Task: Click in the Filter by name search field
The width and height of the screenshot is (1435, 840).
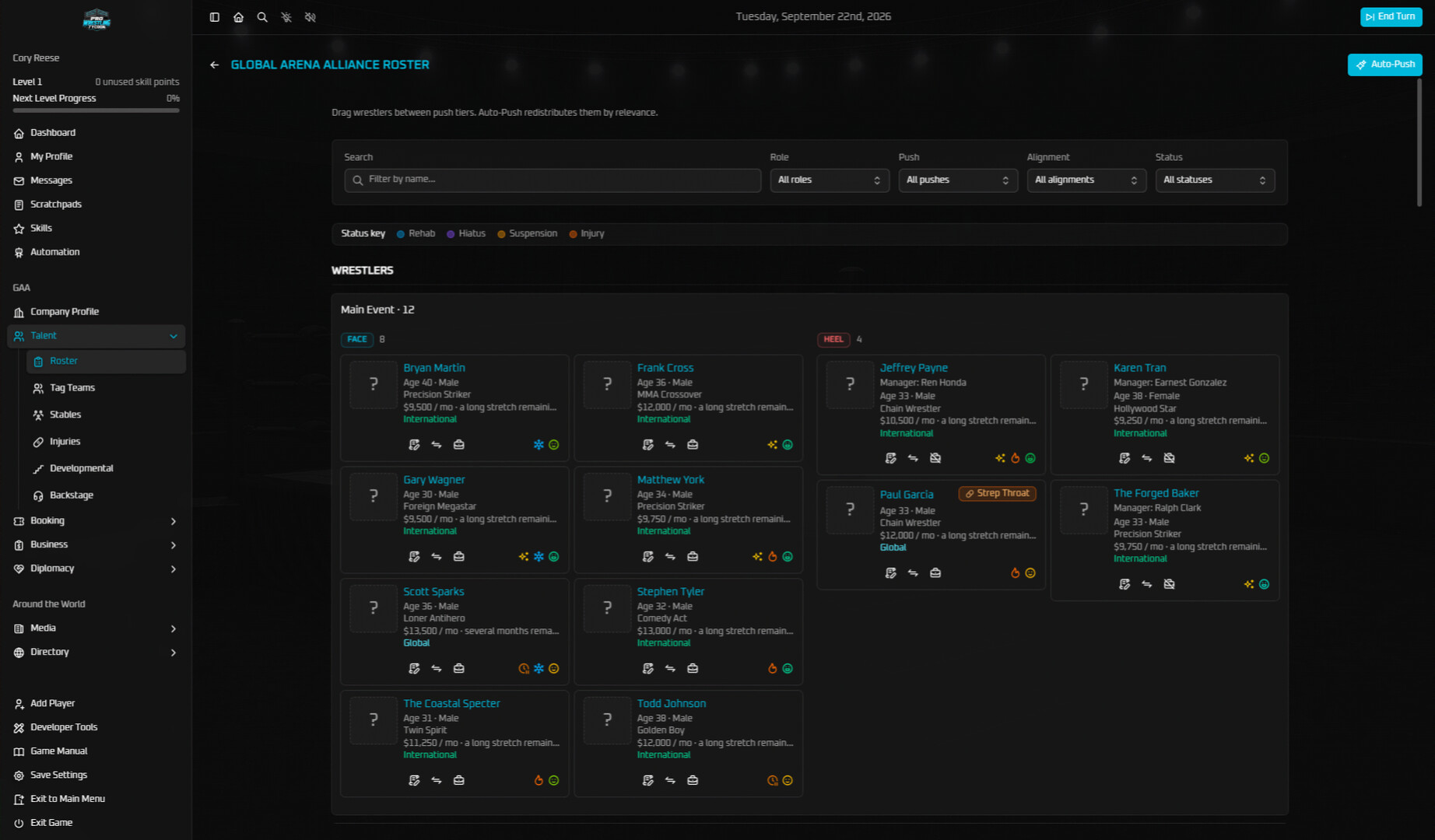Action: [x=553, y=180]
